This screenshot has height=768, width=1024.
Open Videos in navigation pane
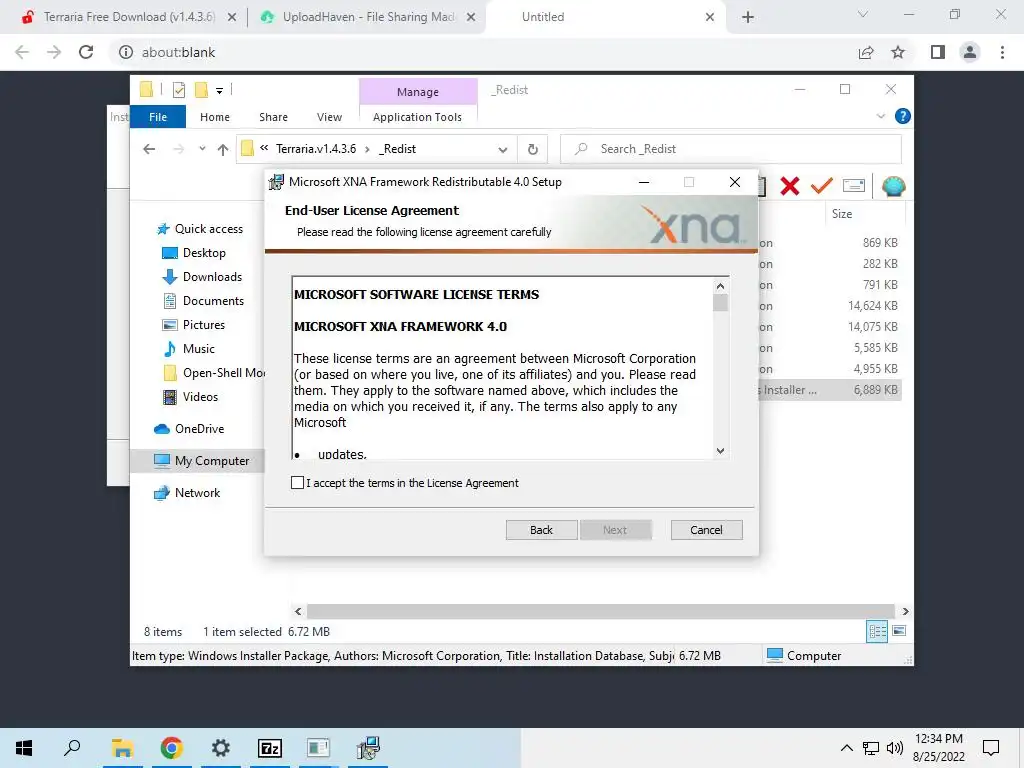coord(200,397)
